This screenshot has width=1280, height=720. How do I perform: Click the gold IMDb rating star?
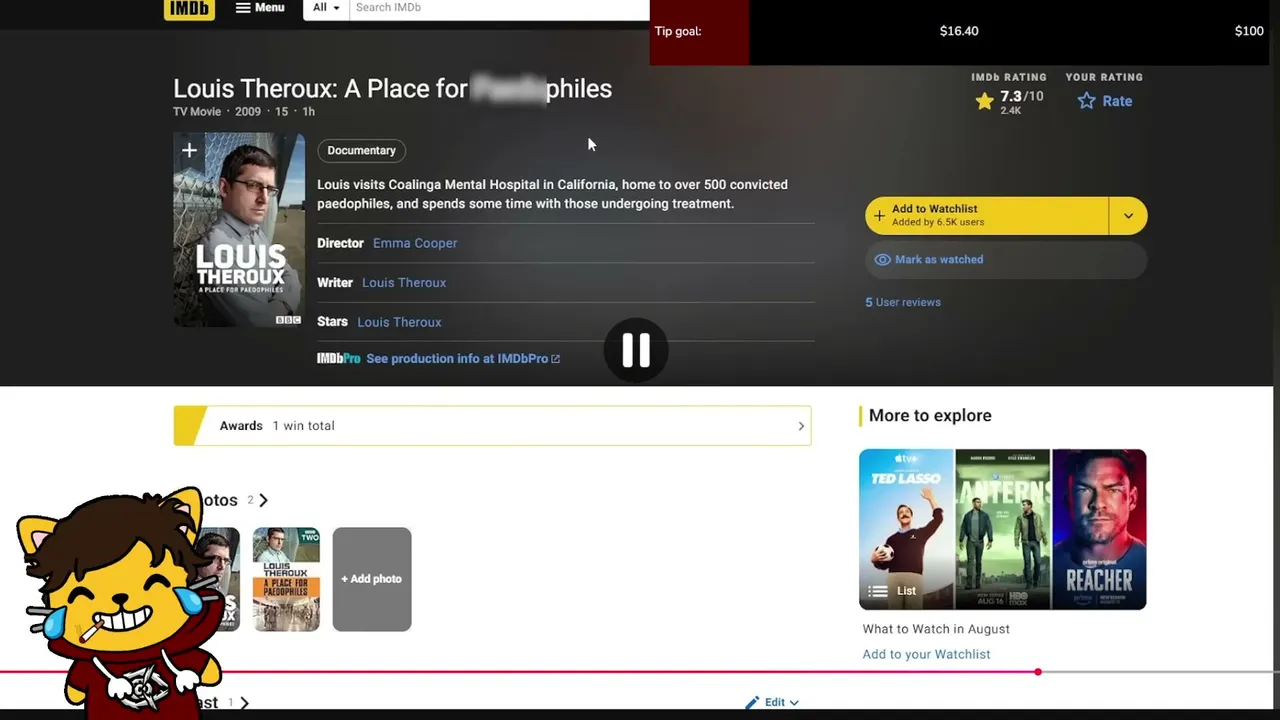point(985,101)
